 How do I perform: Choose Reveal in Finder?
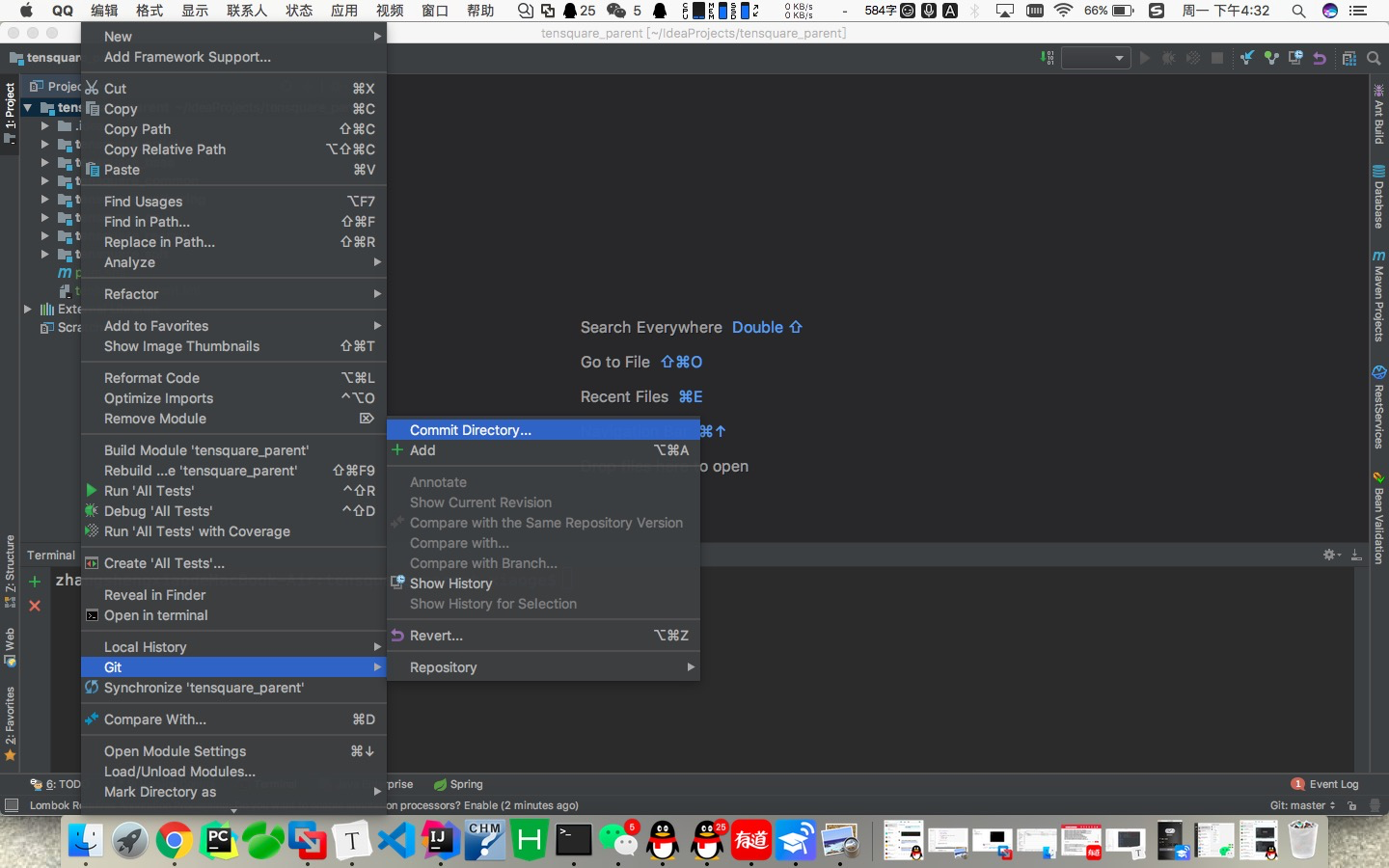234,595
